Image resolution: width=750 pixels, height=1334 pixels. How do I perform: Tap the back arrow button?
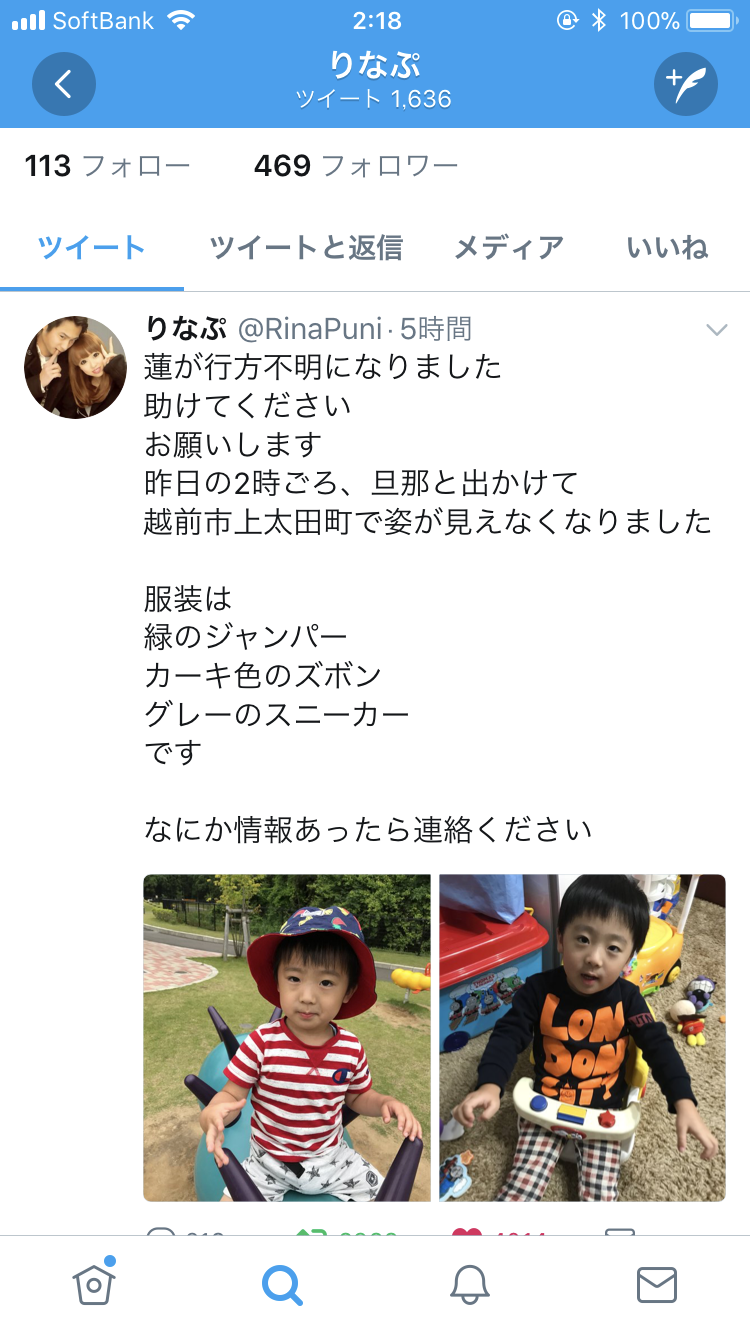click(x=64, y=84)
